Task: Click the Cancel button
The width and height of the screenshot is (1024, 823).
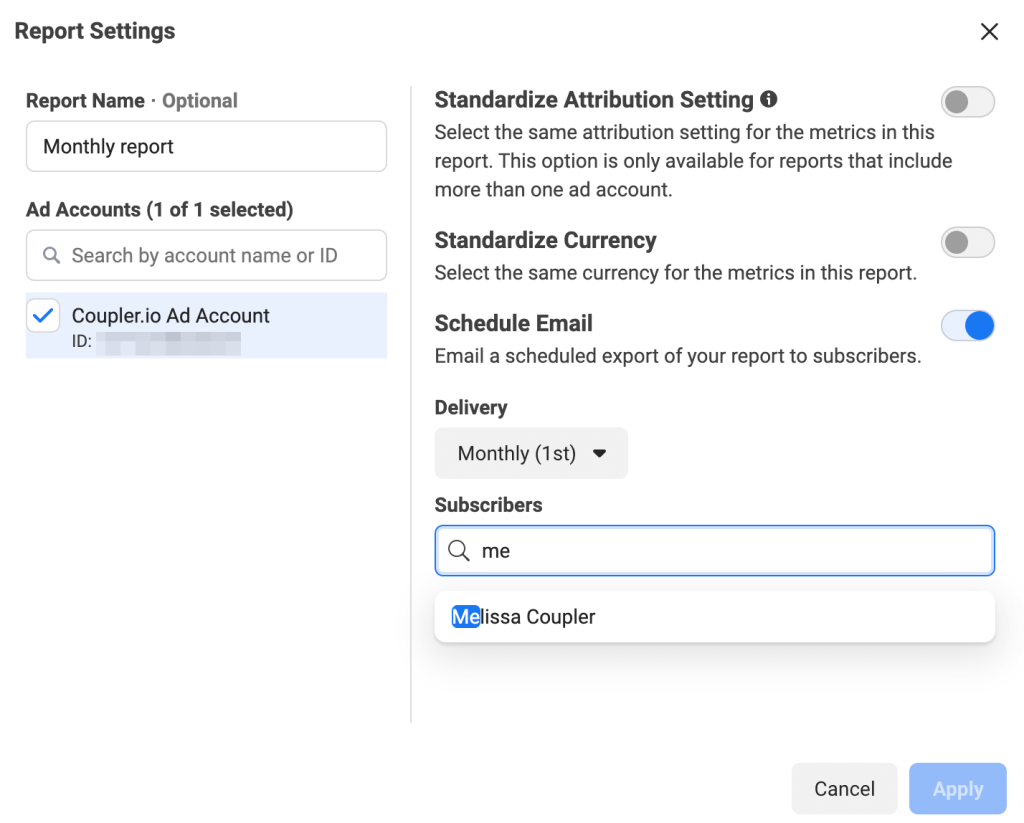Action: pos(844,788)
